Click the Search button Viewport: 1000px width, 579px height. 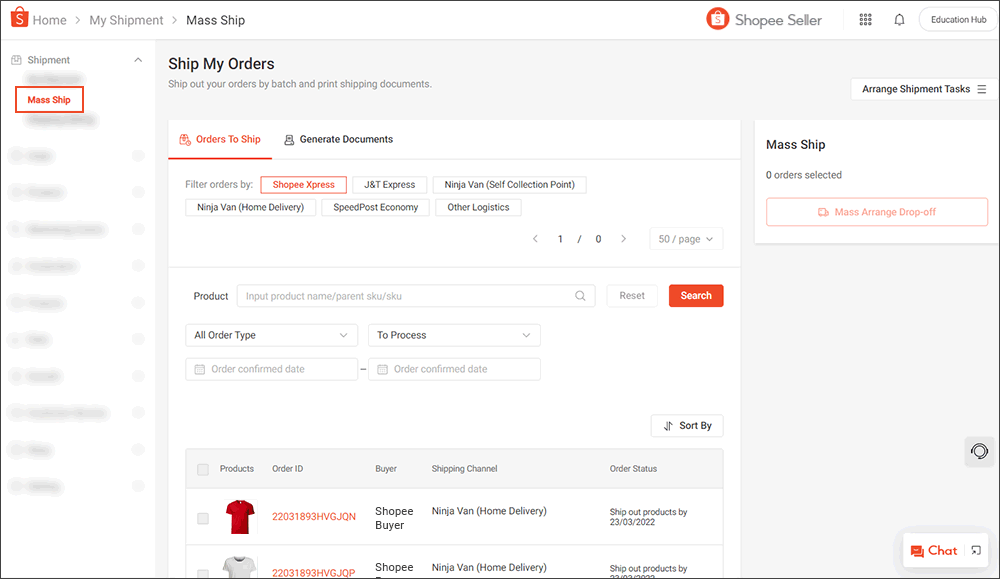[x=695, y=295]
